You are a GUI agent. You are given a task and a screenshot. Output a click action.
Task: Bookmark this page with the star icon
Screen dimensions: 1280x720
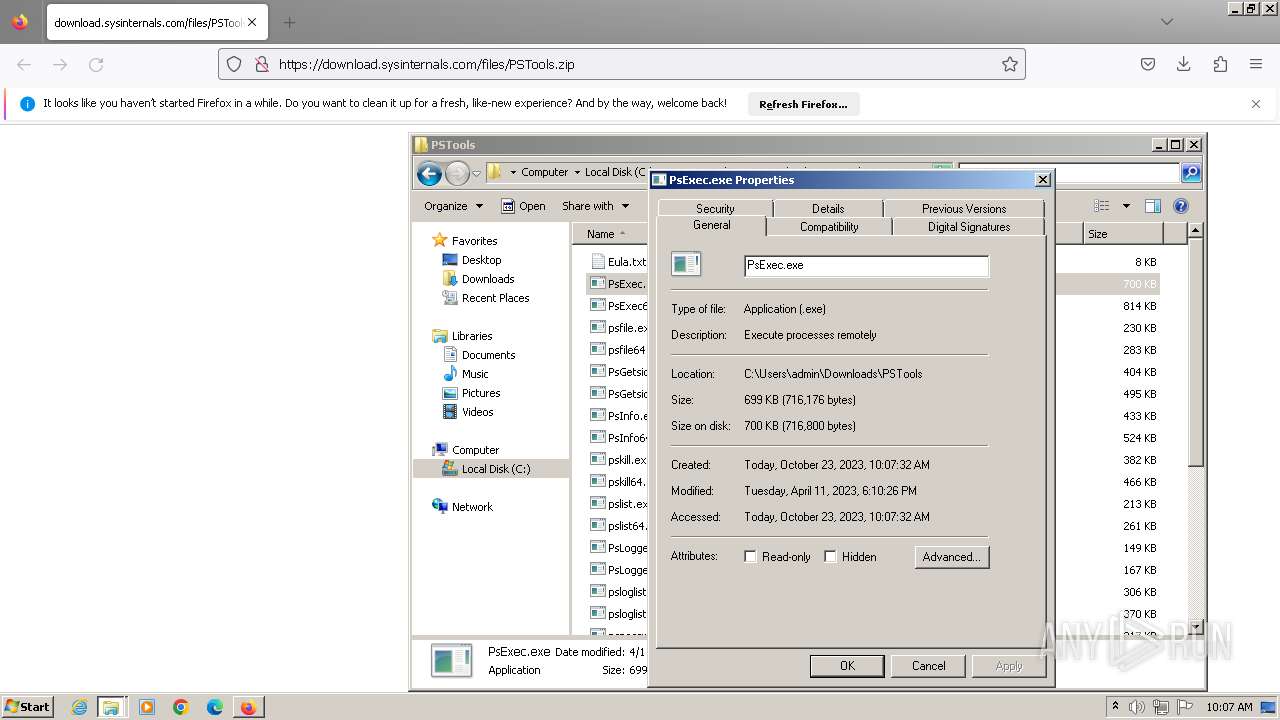click(x=1010, y=64)
